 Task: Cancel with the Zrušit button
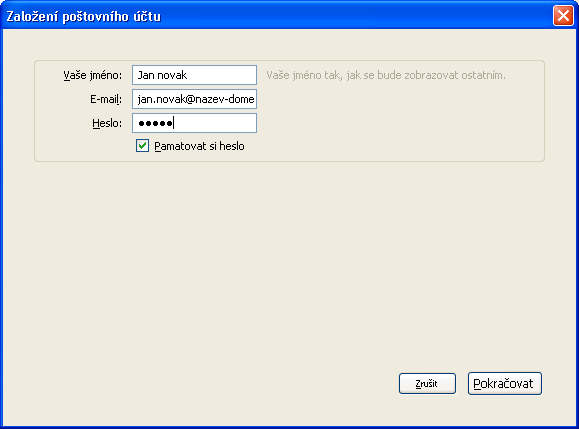tap(427, 384)
